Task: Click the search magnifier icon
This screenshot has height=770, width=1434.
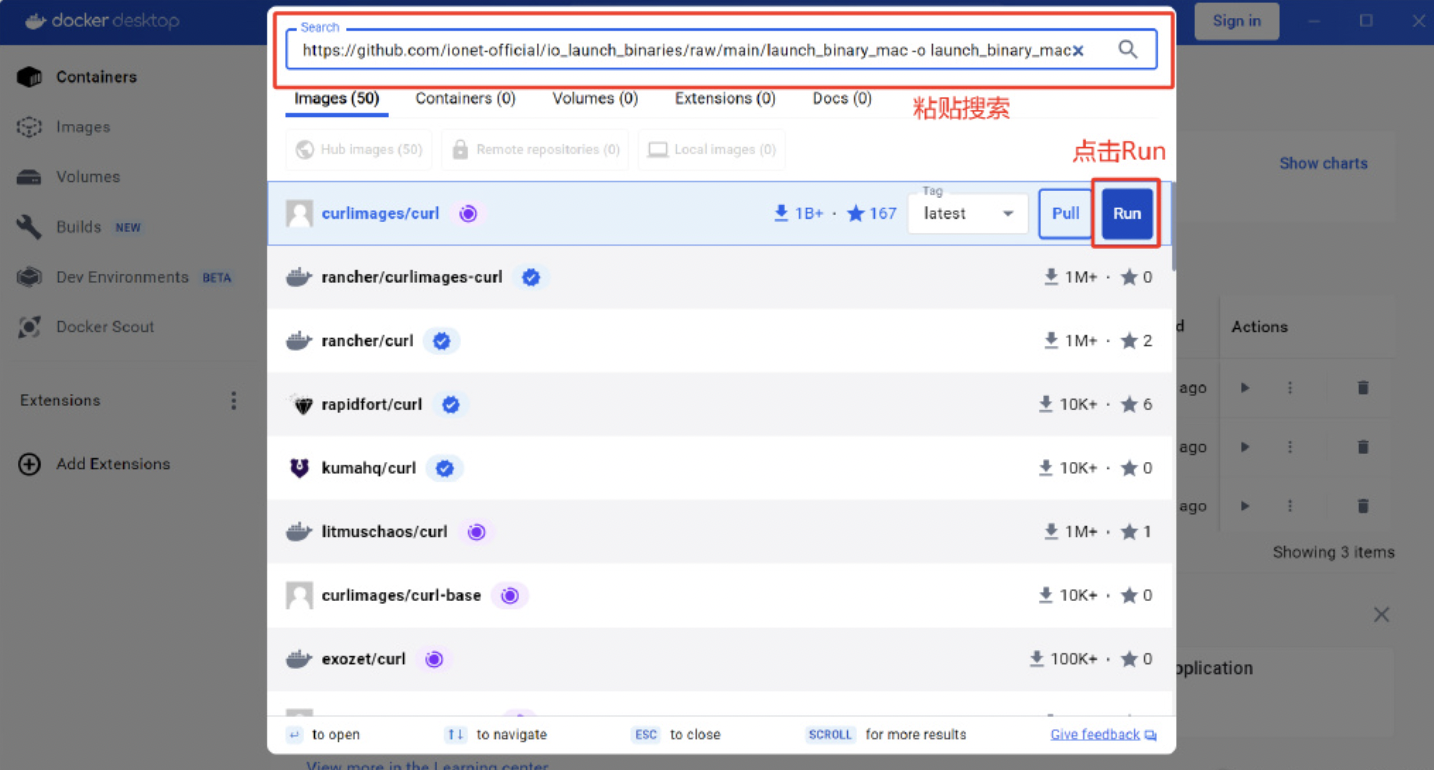Action: 1128,50
